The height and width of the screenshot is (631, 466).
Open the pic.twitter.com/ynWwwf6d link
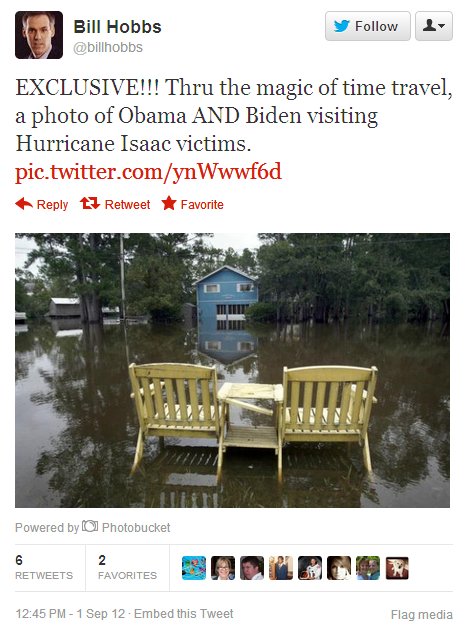point(148,172)
